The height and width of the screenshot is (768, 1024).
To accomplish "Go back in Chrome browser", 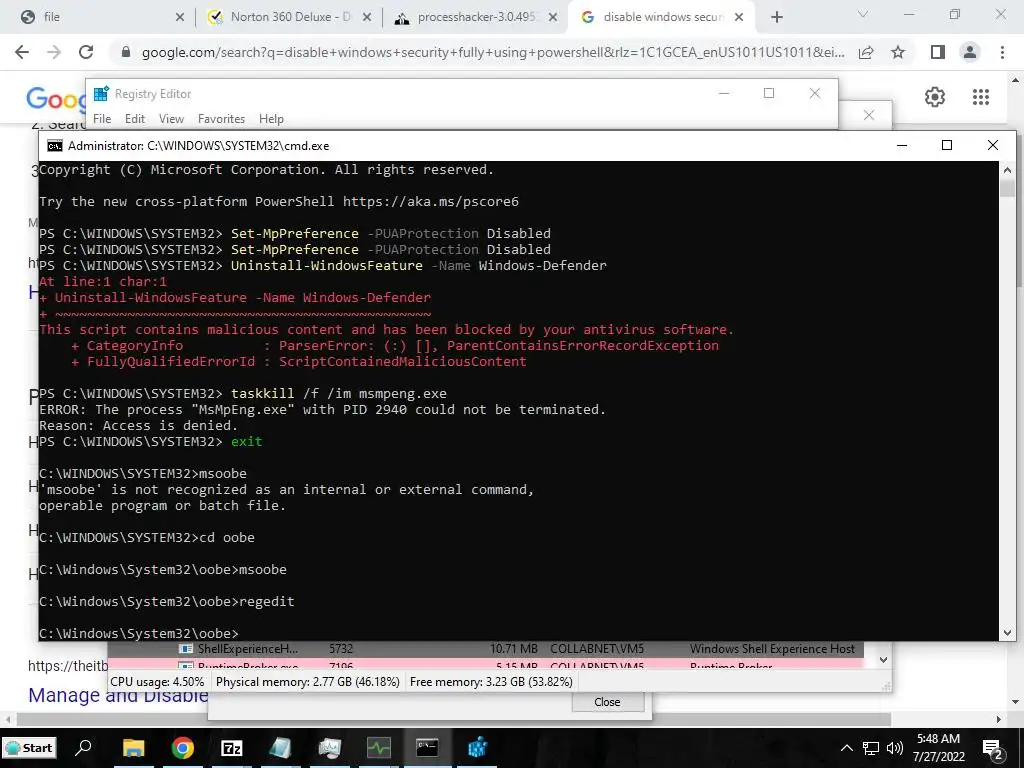I will click(x=22, y=52).
